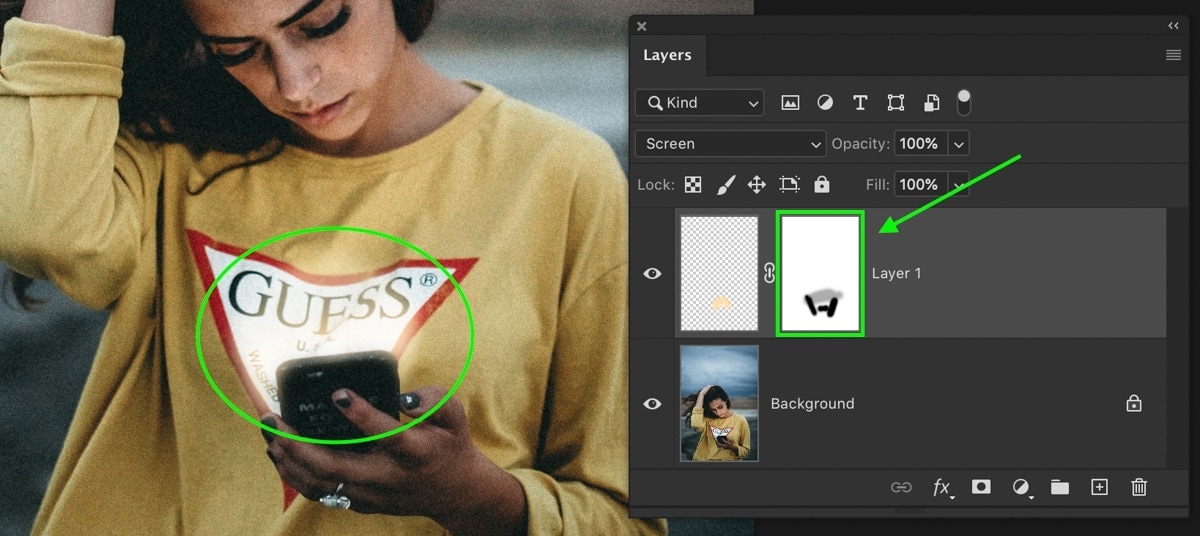Lock all attributes padlock icon
Image resolution: width=1200 pixels, height=536 pixels.
822,184
